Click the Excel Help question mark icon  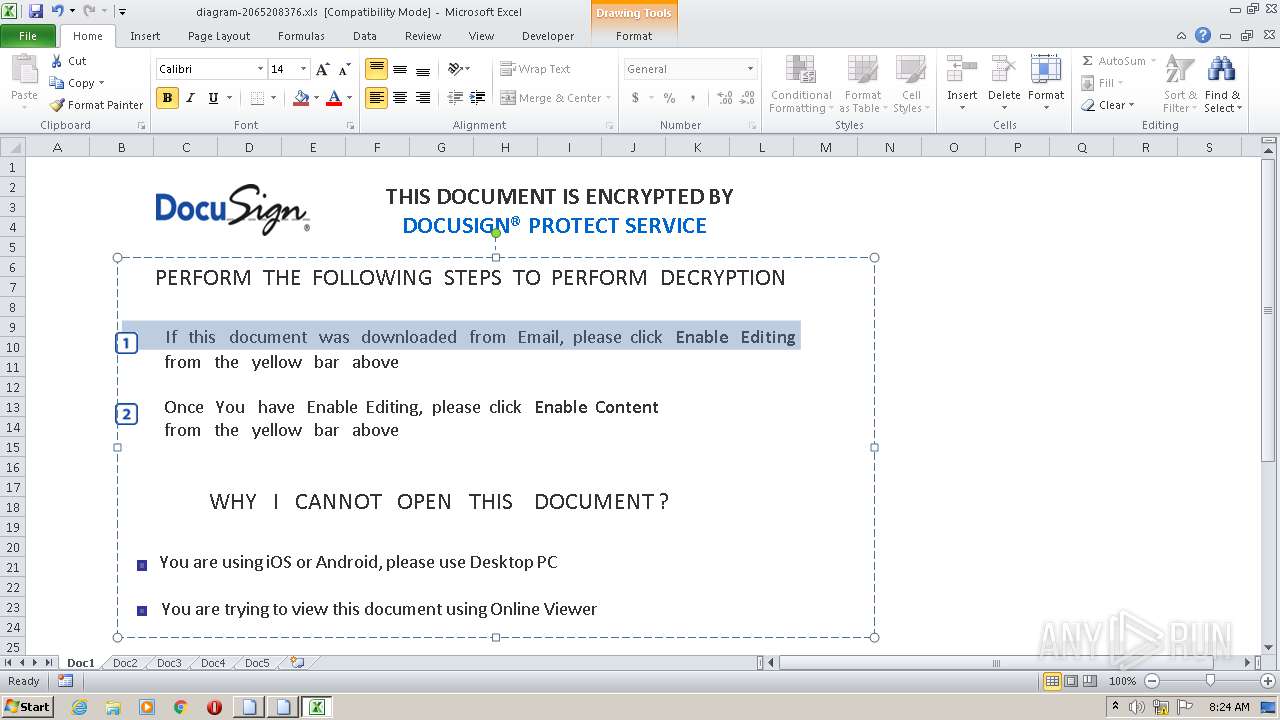point(1203,35)
